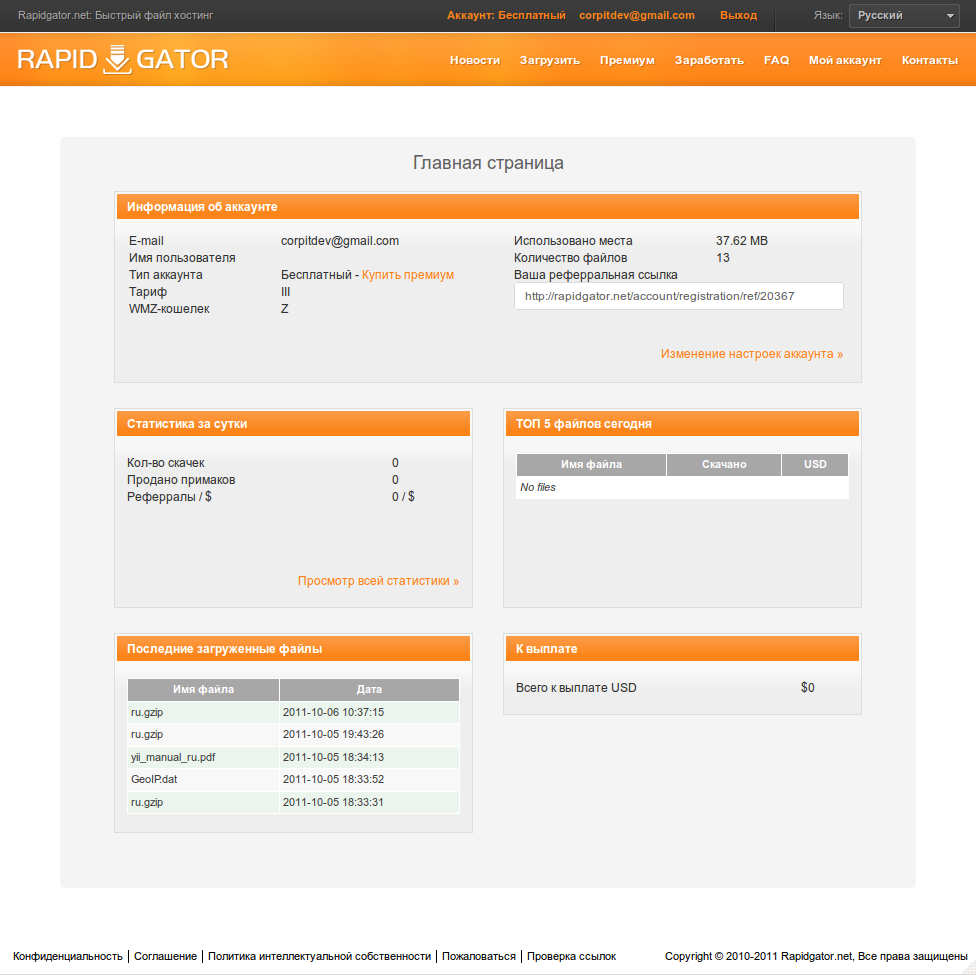Image resolution: width=976 pixels, height=975 pixels.
Task: Click Имя файла header in recent files table
Action: (204, 690)
